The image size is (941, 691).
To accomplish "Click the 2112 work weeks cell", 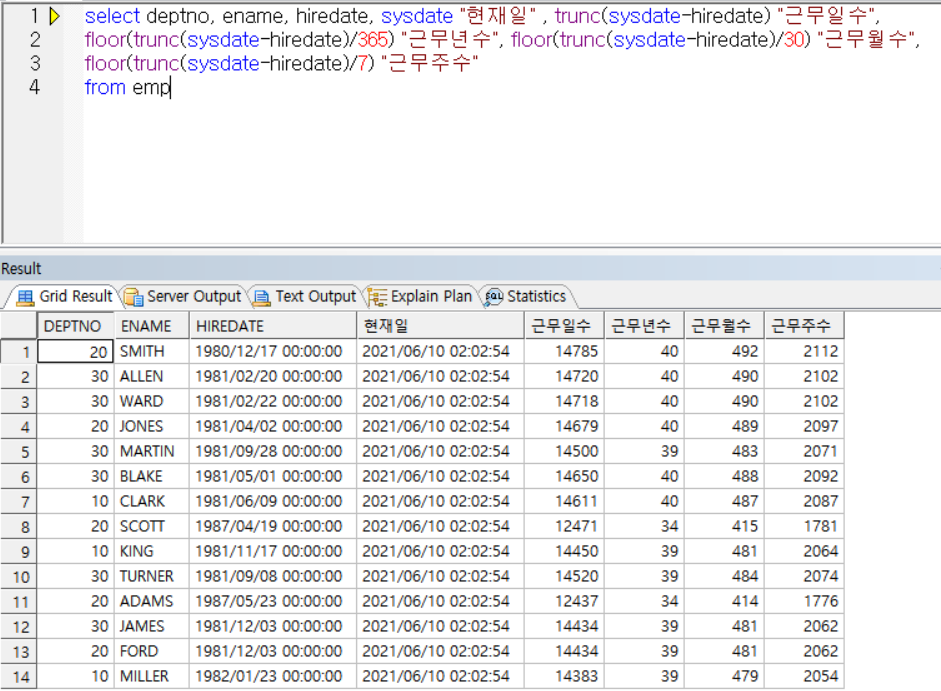I will pyautogui.click(x=805, y=351).
